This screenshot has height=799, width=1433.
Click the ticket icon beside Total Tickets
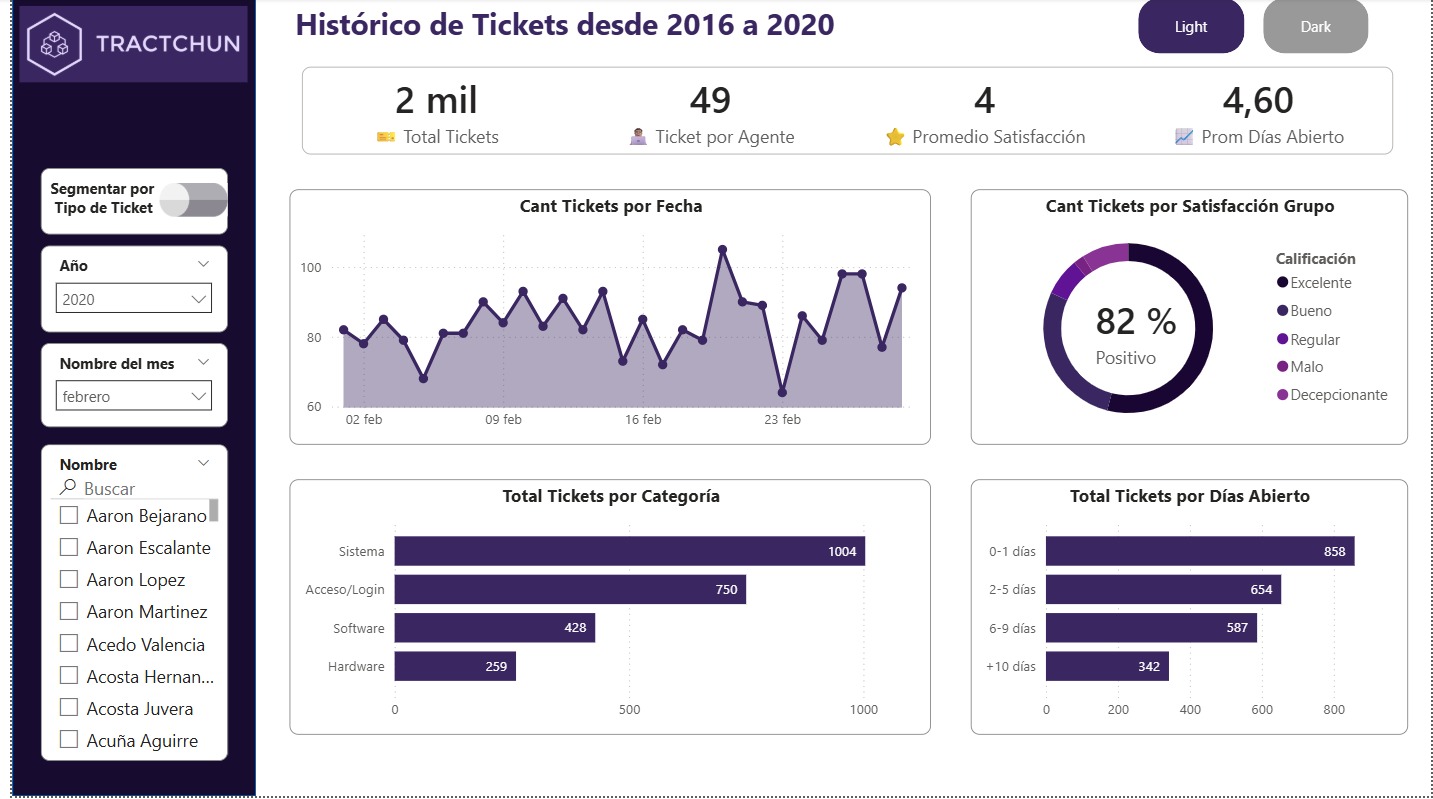coord(385,137)
